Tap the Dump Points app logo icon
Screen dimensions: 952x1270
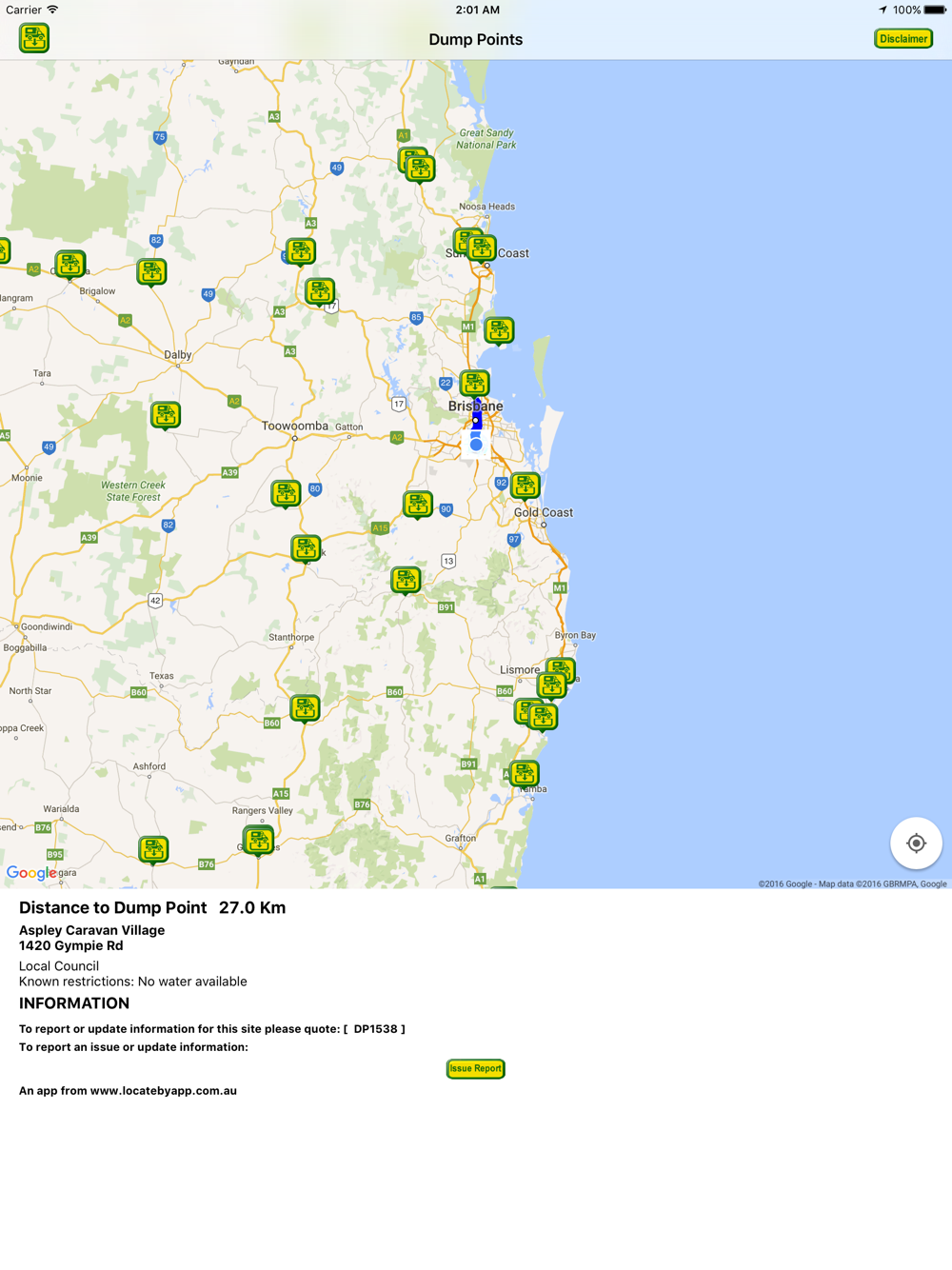point(34,38)
